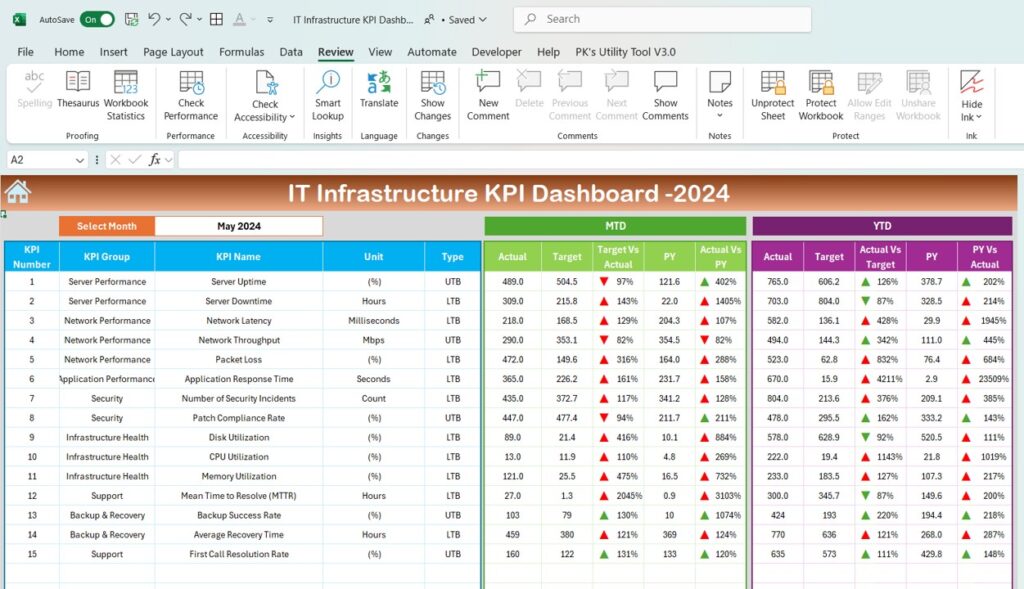
Task: Click the Undo arrow
Action: point(154,19)
